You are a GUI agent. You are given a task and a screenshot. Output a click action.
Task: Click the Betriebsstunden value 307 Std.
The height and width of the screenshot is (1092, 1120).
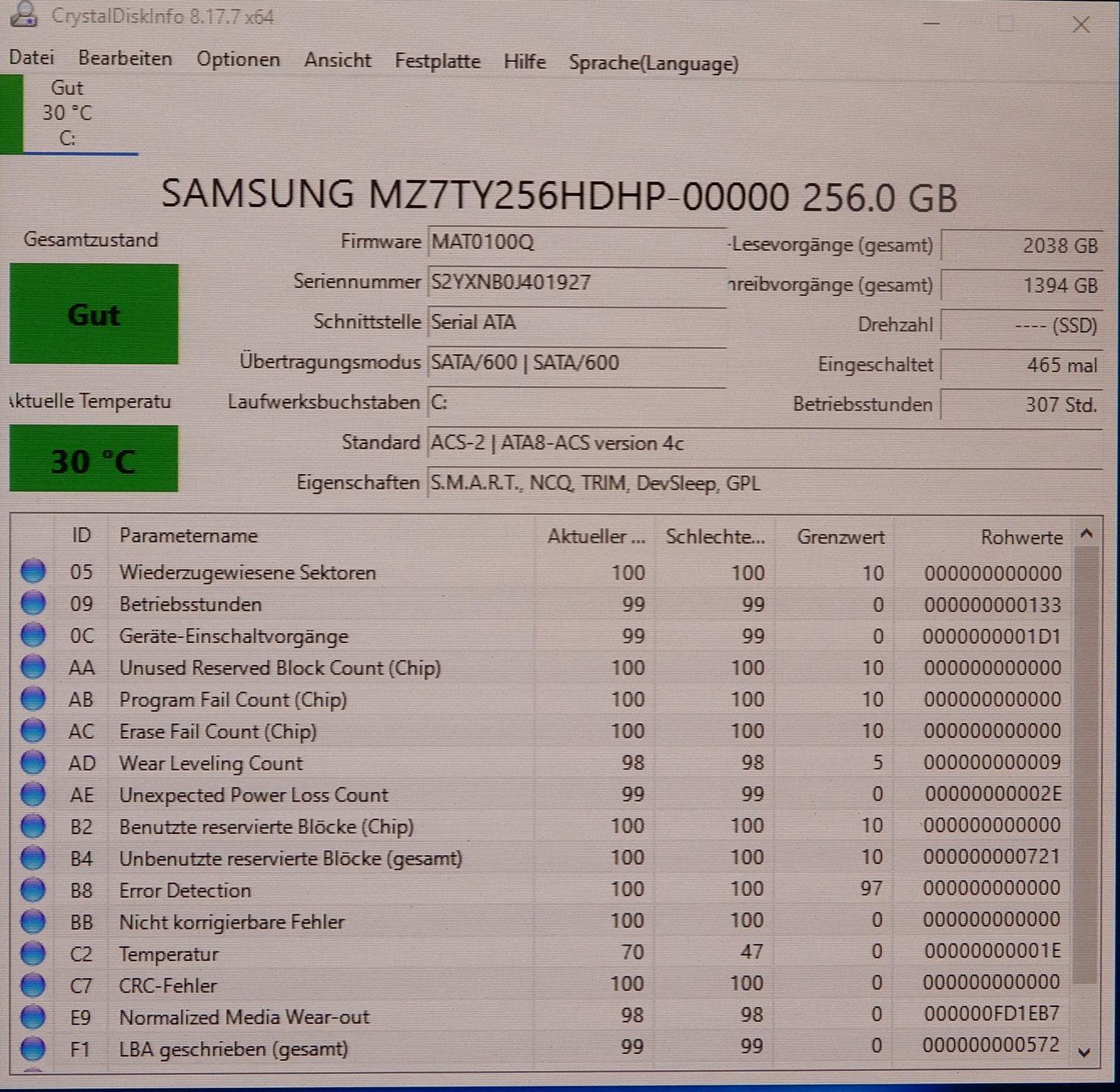pyautogui.click(x=1022, y=404)
